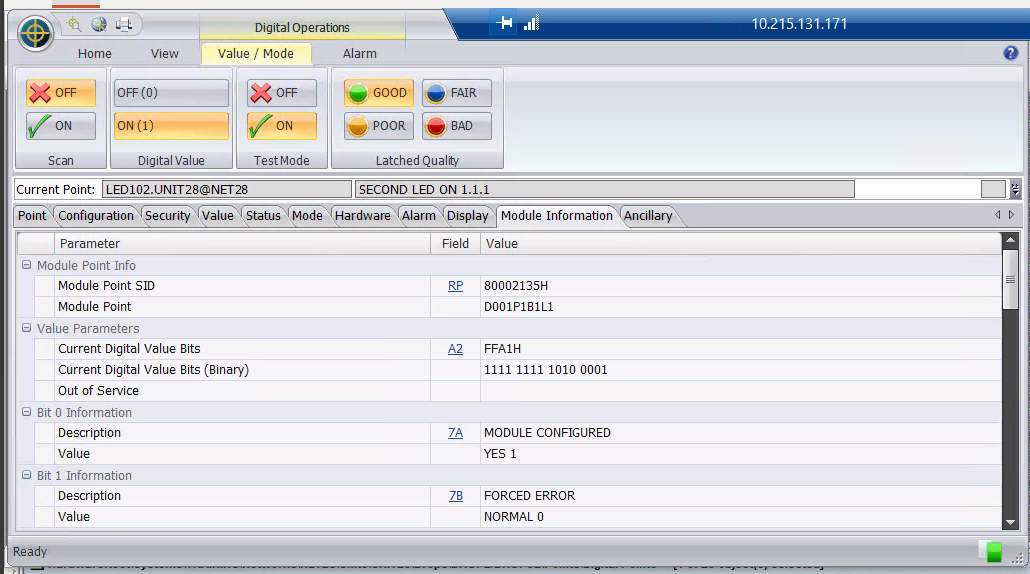Click the printer icon in quick access toolbar
Image resolution: width=1030 pixels, height=574 pixels.
pos(123,24)
